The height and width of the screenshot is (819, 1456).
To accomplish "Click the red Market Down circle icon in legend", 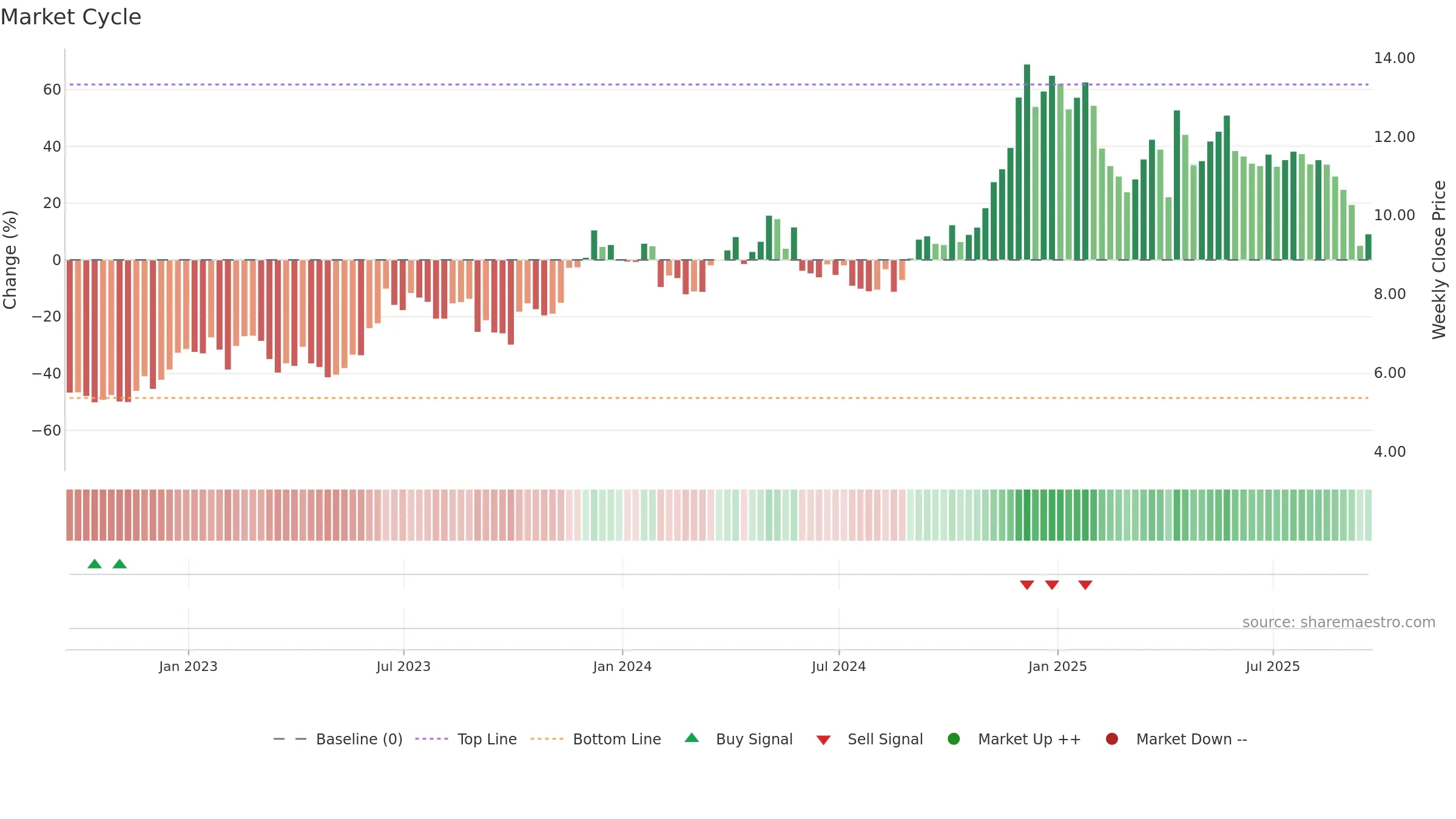I will click(x=1112, y=739).
